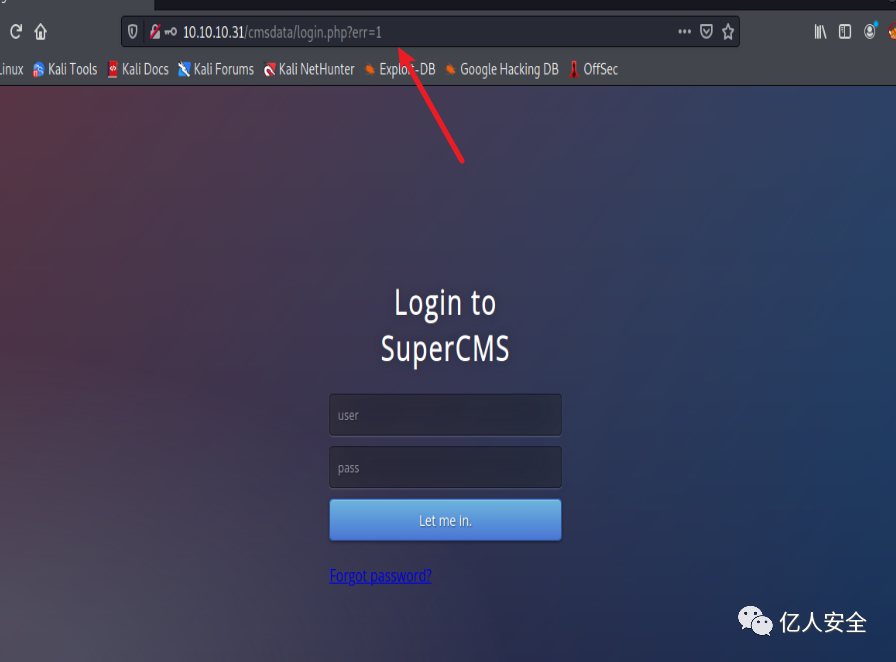This screenshot has width=896, height=662.
Task: Open the Kali Docs bookmark
Action: coord(138,69)
